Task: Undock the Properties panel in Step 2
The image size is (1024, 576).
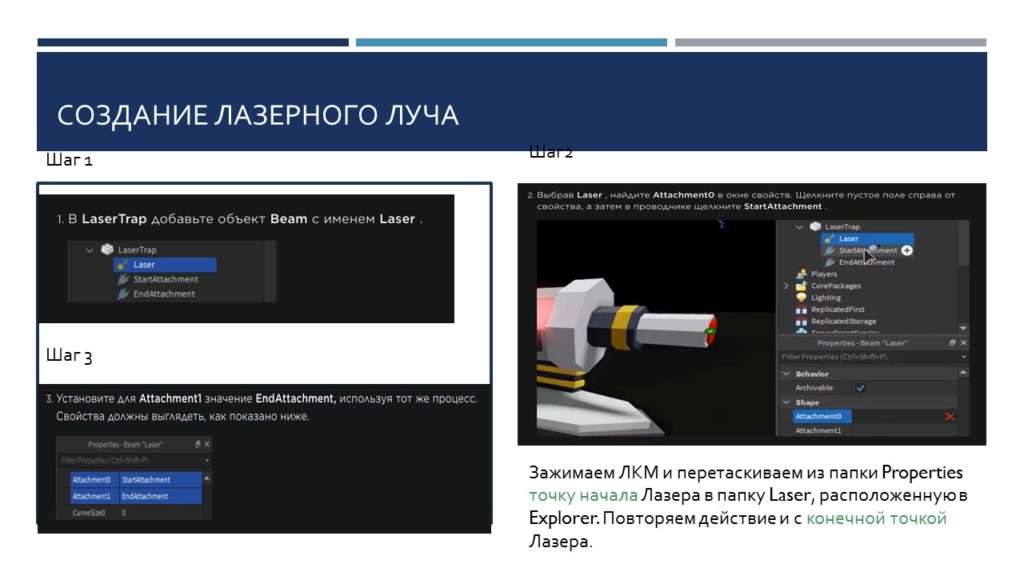Action: click(952, 343)
